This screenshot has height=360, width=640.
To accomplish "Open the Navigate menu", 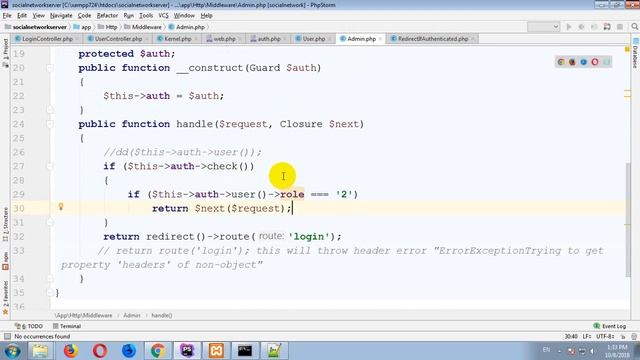I will click(x=61, y=16).
